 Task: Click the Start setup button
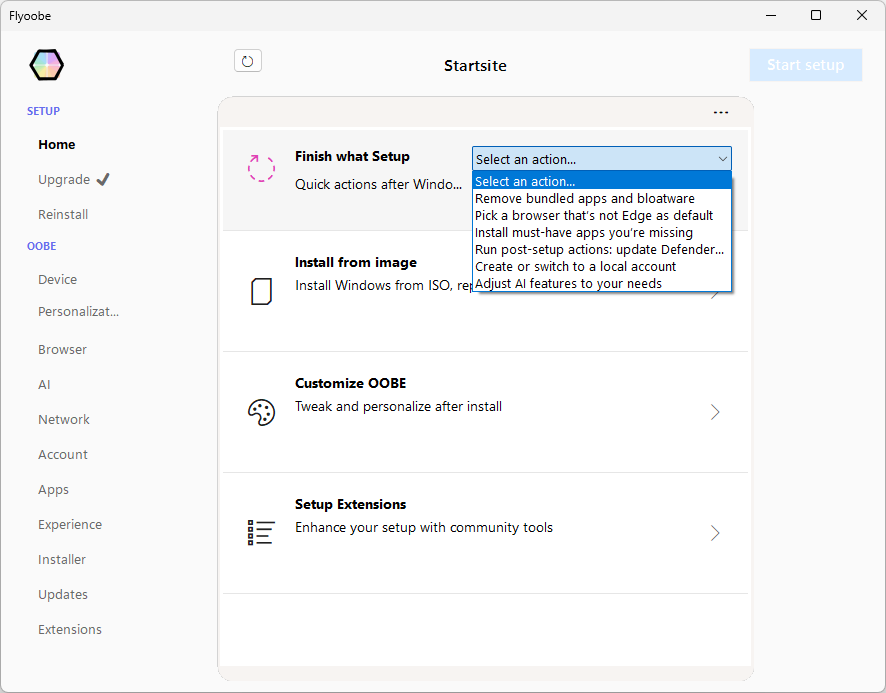[x=805, y=65]
